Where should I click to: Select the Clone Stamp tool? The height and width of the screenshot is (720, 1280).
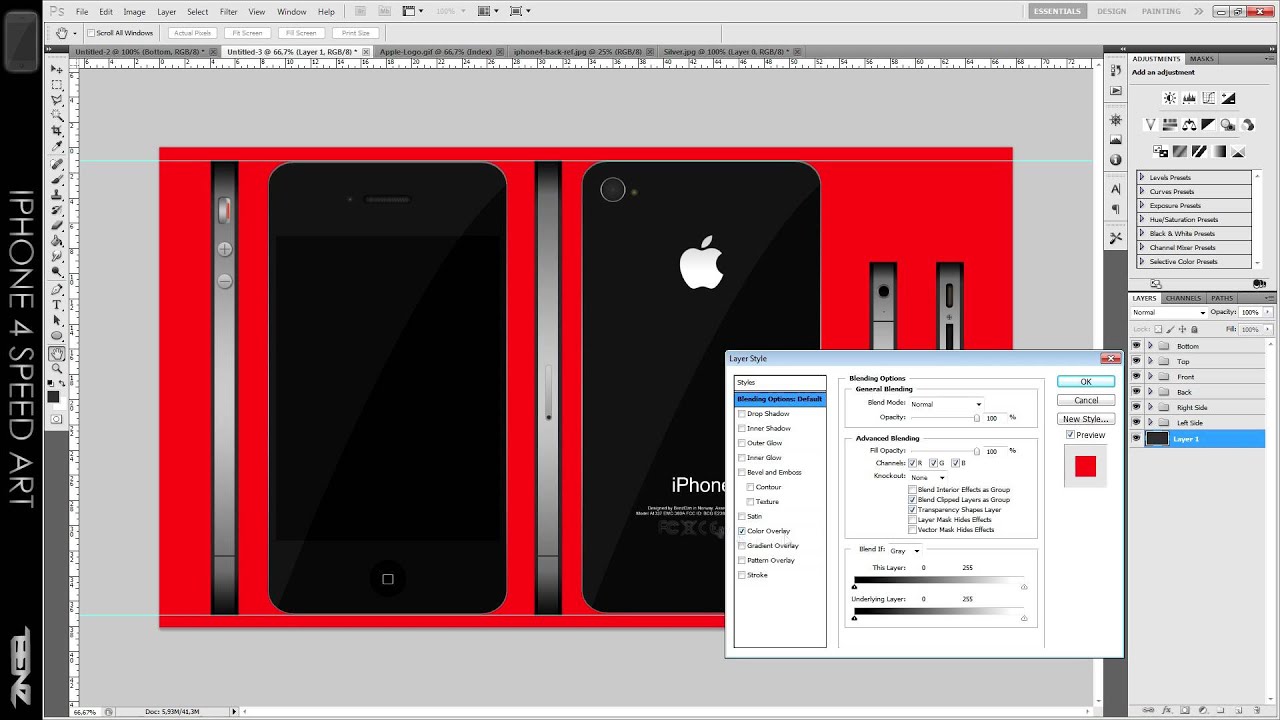point(57,194)
